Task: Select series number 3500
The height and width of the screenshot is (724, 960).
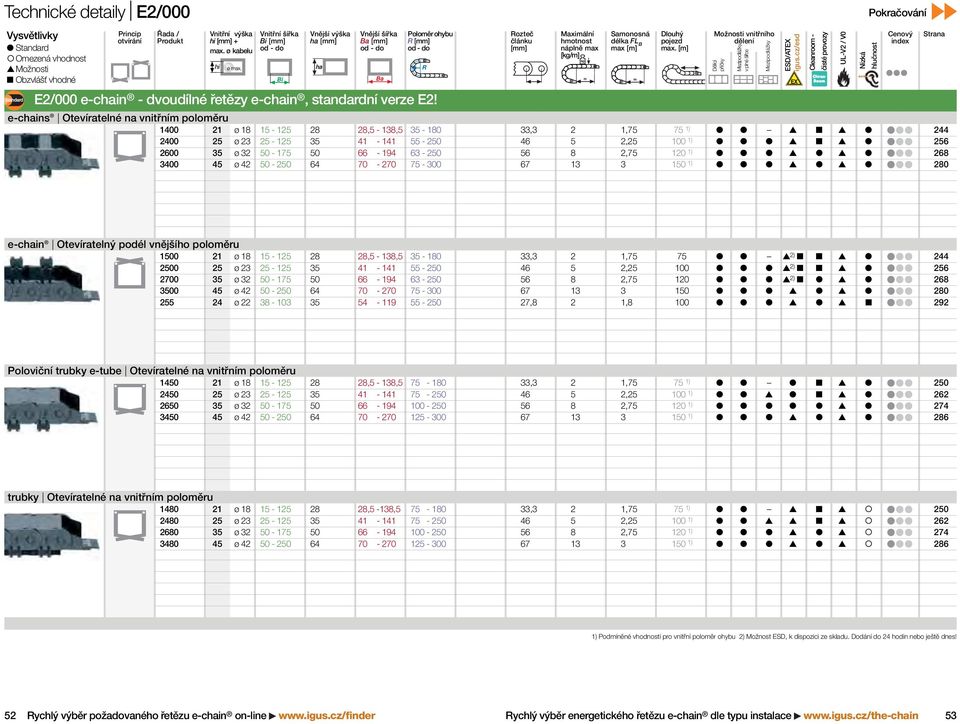Action: (x=169, y=291)
